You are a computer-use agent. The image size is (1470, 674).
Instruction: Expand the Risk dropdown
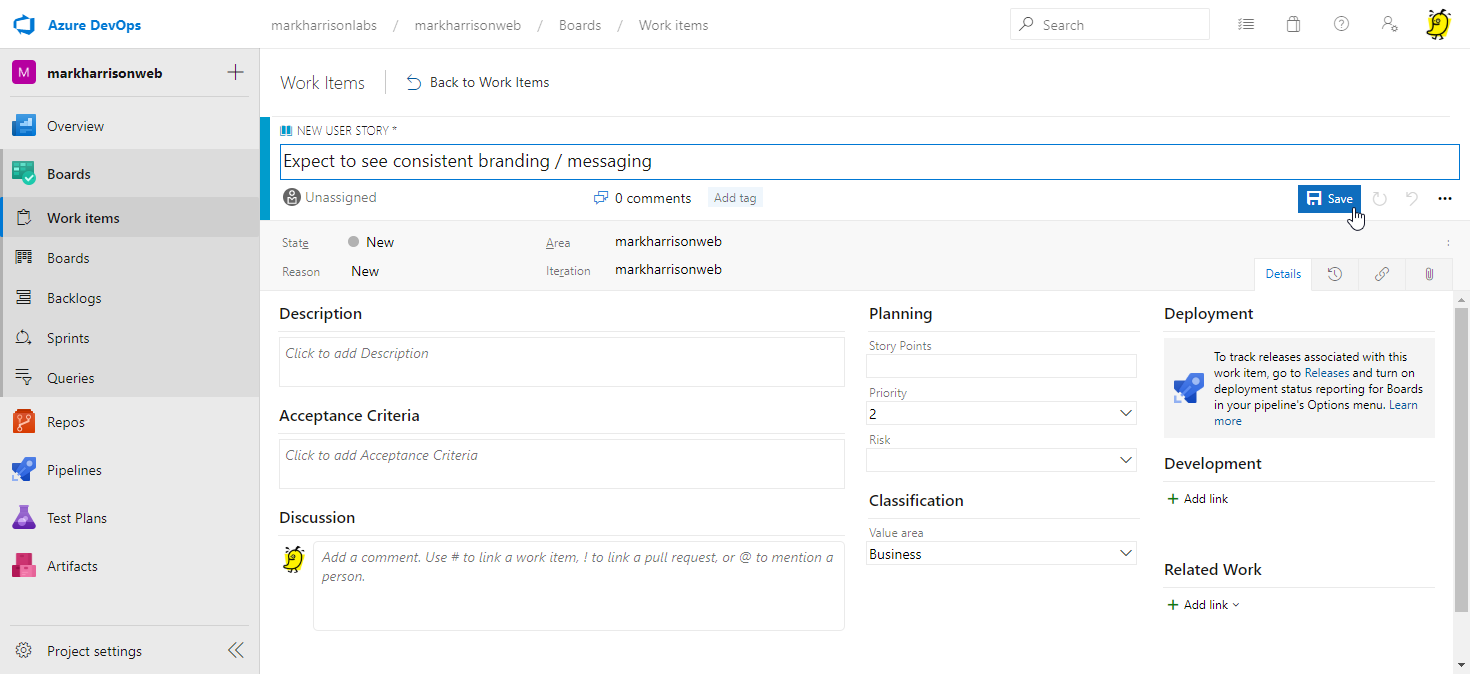click(1126, 460)
